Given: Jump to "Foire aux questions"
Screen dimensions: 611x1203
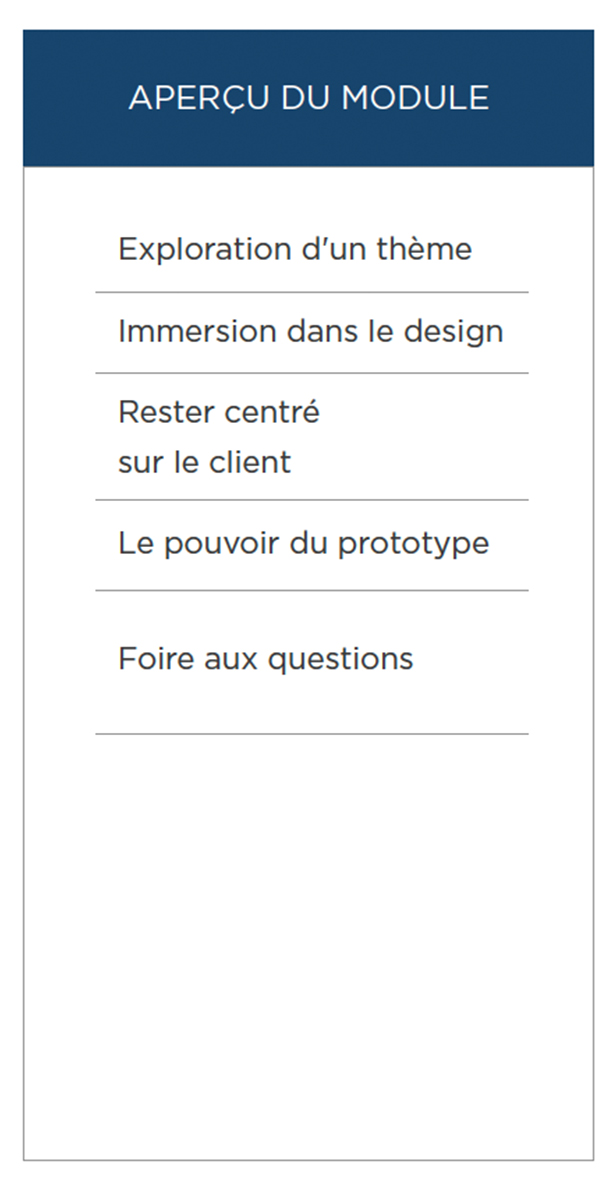Looking at the screenshot, I should coord(265,659).
